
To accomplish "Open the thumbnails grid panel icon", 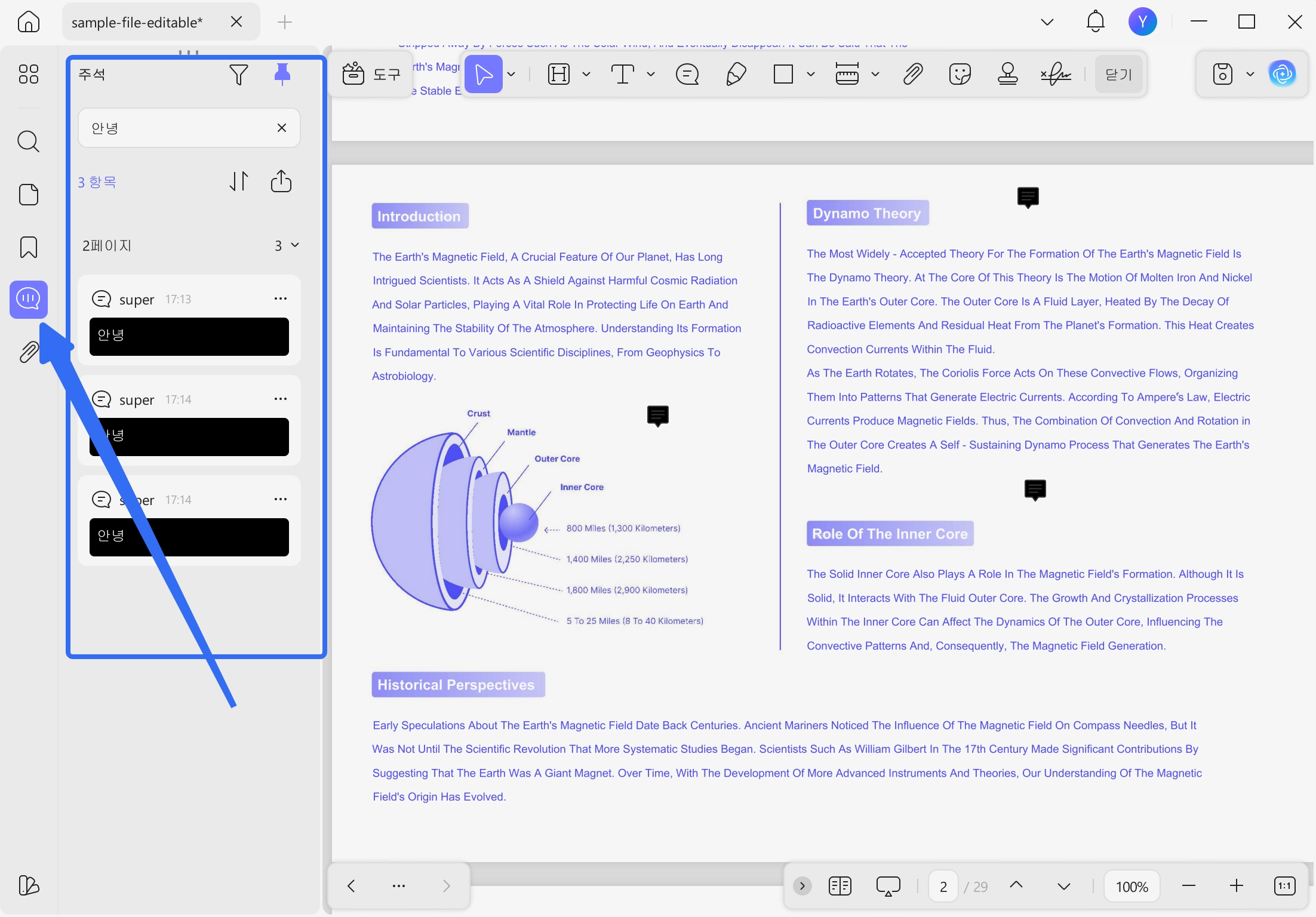I will [29, 74].
